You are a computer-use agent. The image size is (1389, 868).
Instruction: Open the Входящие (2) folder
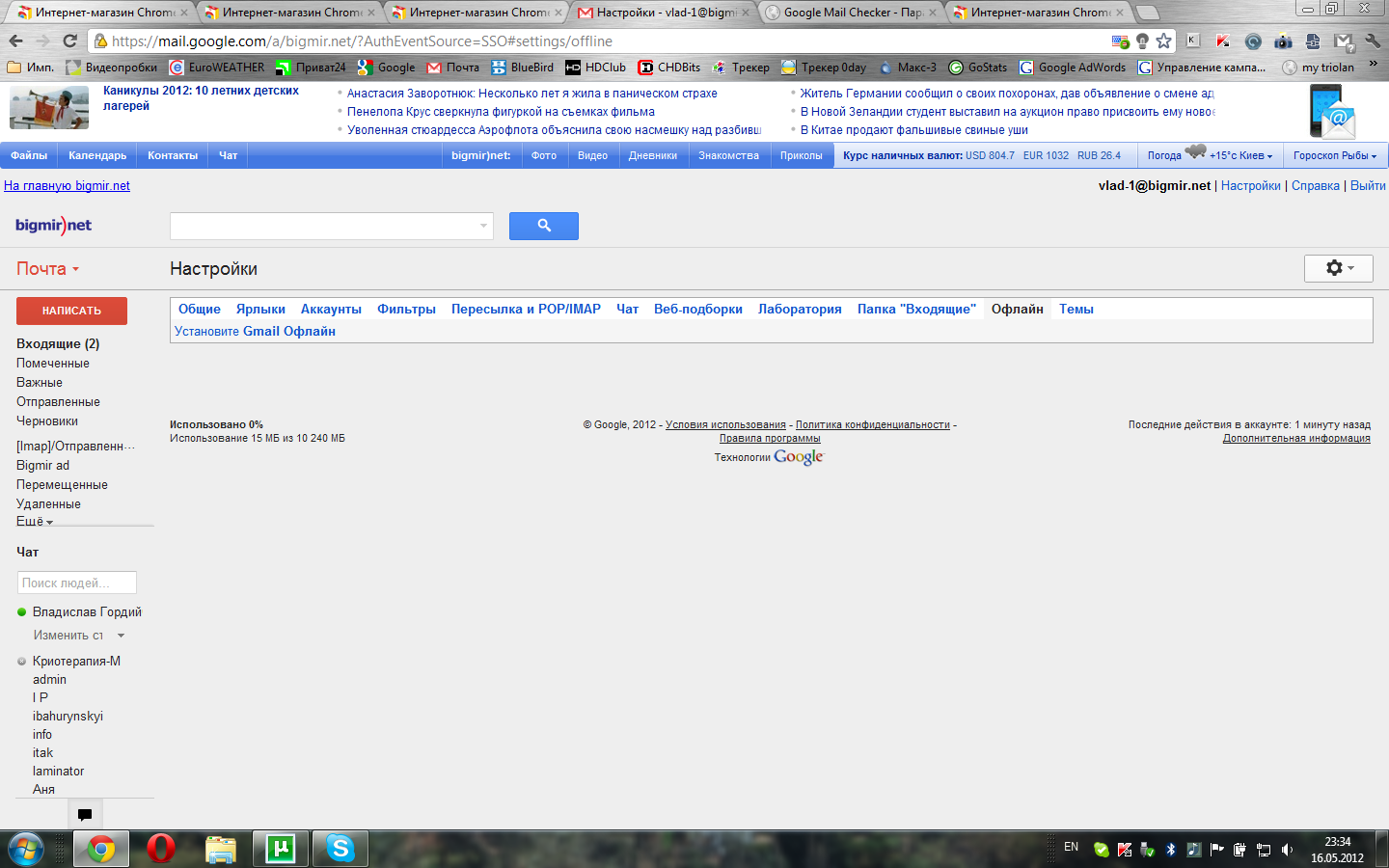tap(58, 343)
